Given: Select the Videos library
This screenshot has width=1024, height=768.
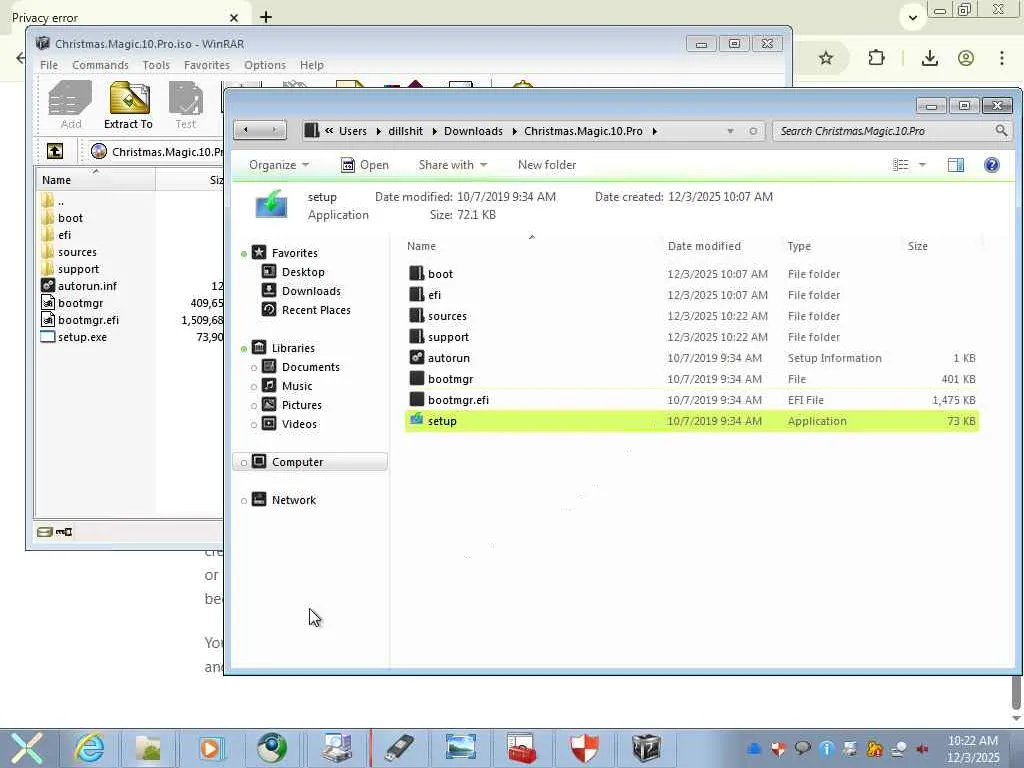Looking at the screenshot, I should [x=299, y=424].
